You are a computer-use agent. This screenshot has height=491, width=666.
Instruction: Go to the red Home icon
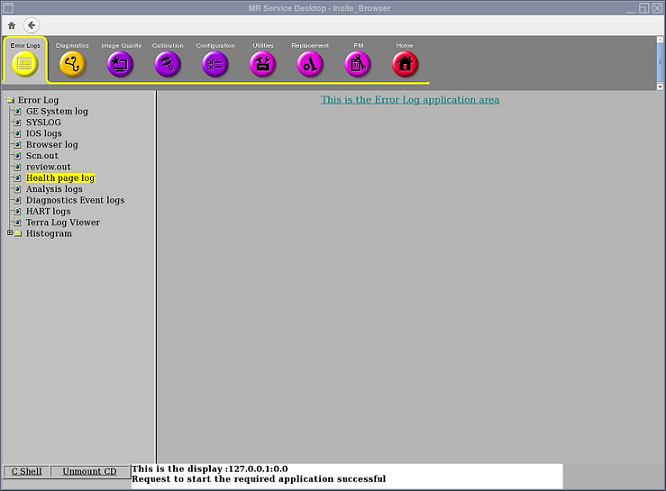[405, 64]
